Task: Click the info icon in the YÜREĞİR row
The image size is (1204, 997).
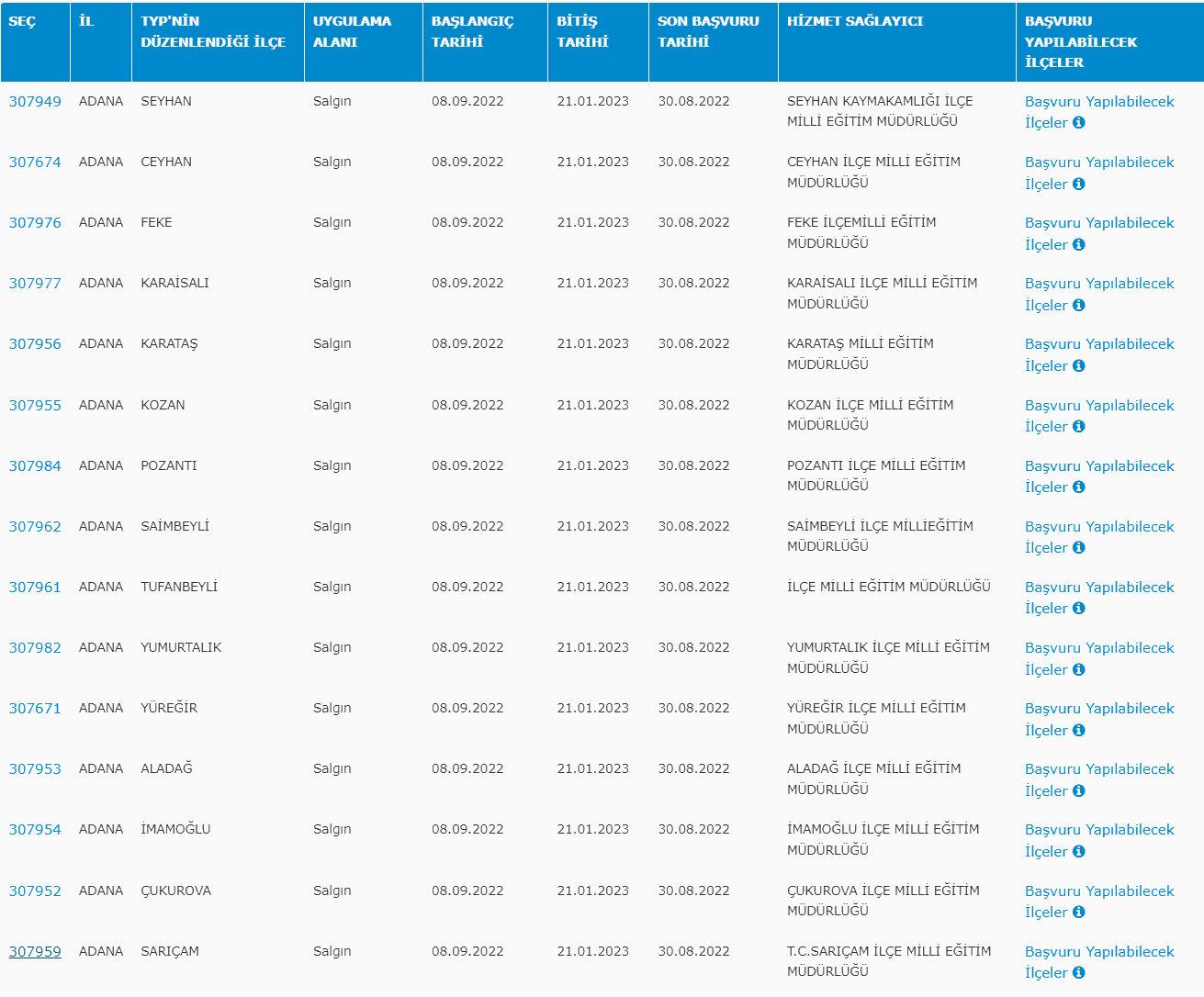Action: pos(1078,730)
